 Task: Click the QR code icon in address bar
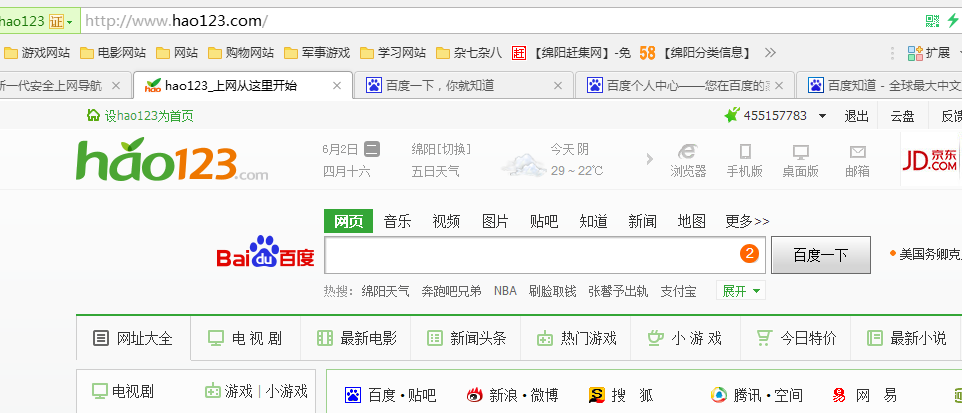coord(933,21)
